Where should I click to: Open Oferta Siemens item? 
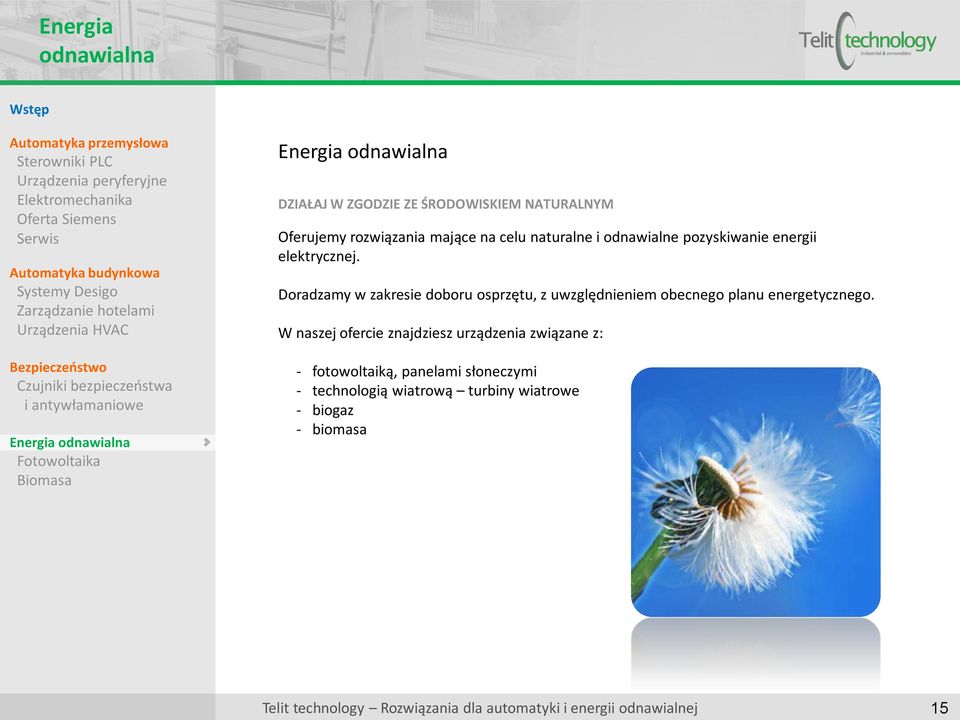(x=66, y=219)
